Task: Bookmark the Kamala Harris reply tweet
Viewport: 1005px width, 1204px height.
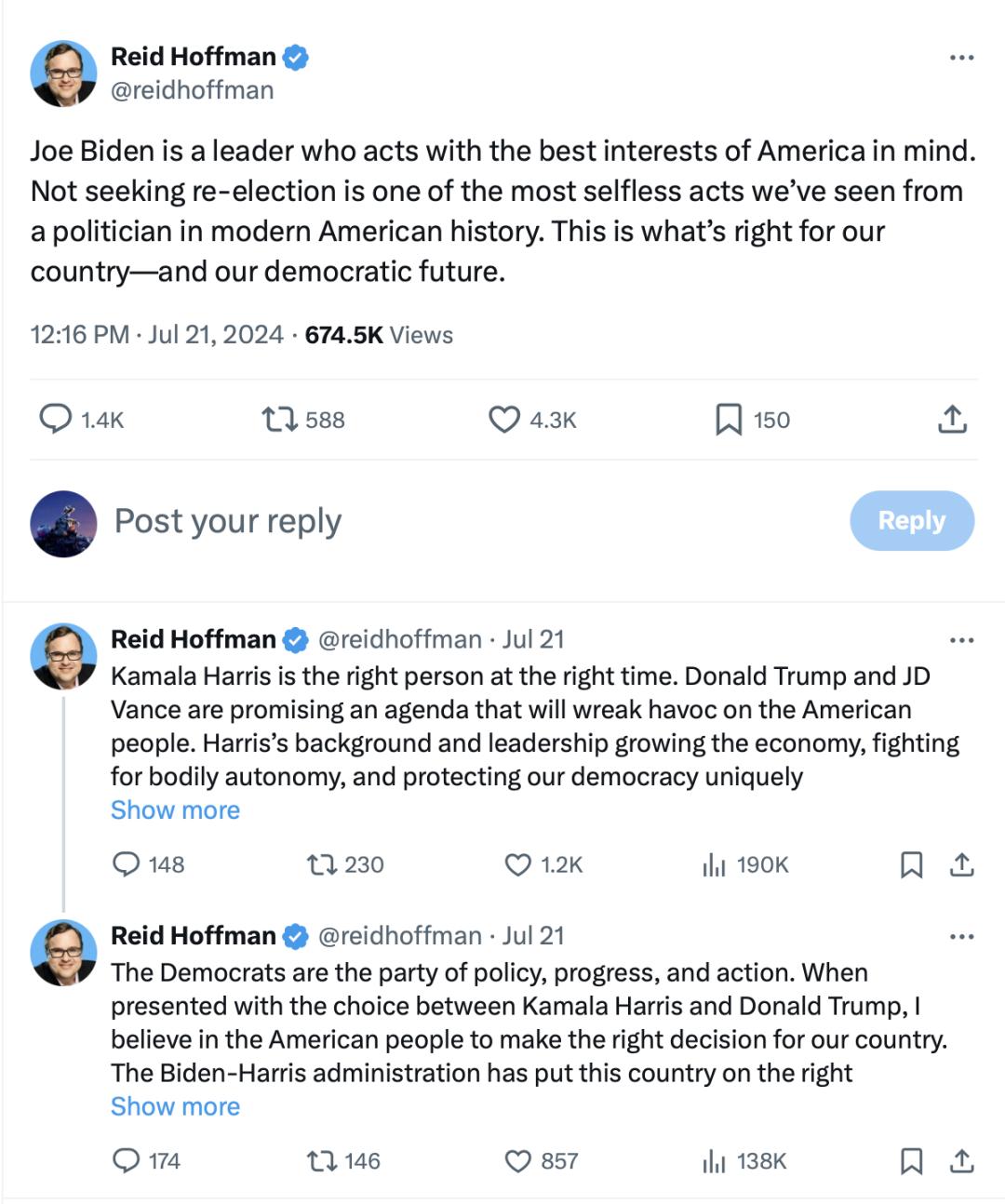Action: click(911, 865)
